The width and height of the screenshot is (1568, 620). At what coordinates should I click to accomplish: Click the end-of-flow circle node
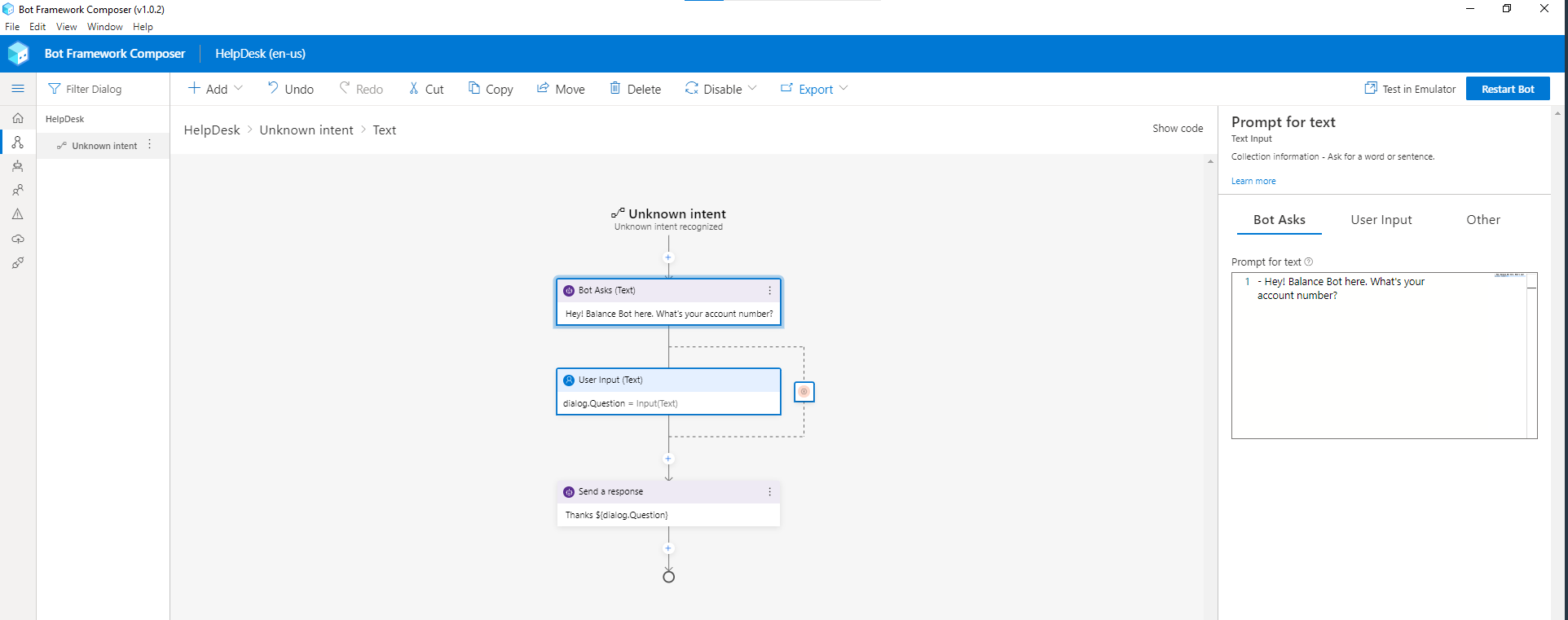[x=668, y=577]
